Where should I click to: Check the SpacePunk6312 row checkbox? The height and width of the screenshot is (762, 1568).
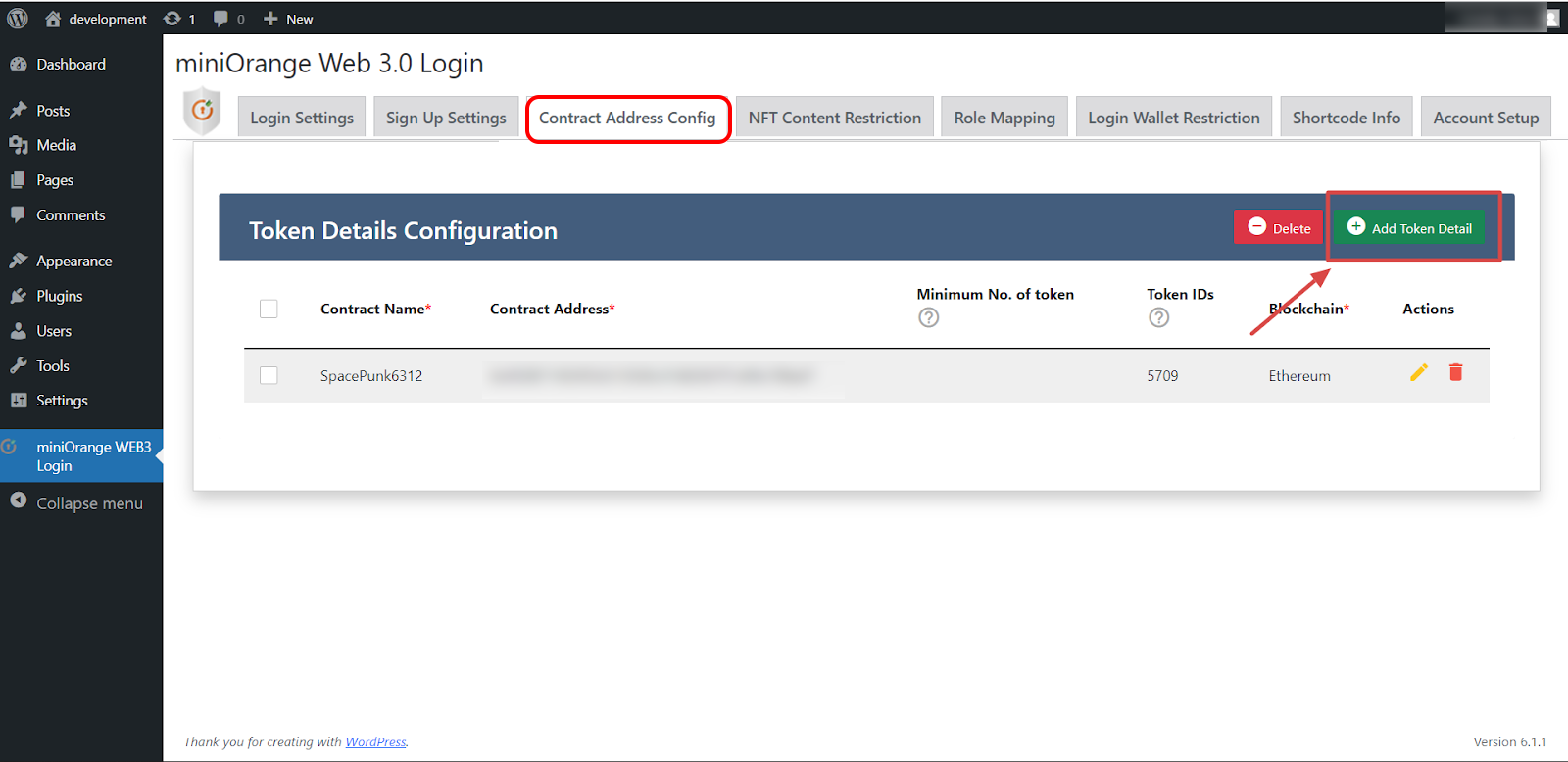click(x=269, y=375)
